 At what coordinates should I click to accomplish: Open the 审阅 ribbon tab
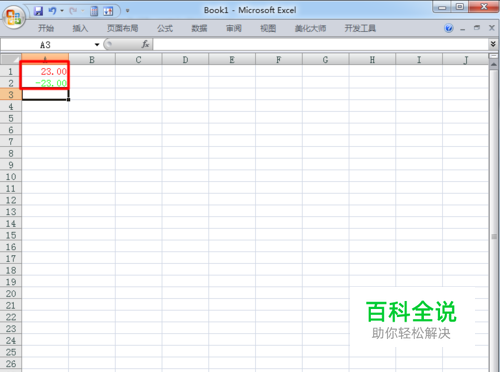tap(234, 28)
